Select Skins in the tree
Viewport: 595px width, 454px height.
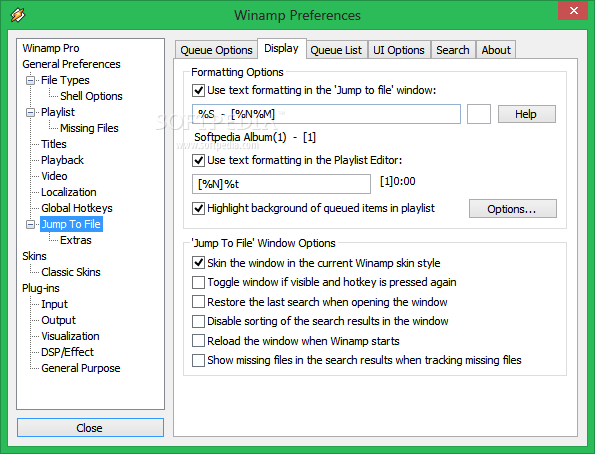click(34, 256)
